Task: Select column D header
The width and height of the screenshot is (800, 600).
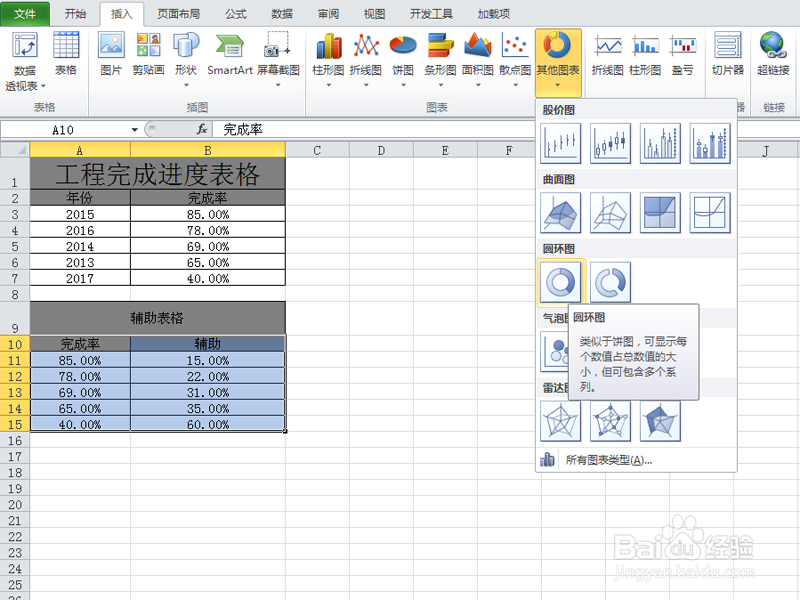Action: click(381, 151)
